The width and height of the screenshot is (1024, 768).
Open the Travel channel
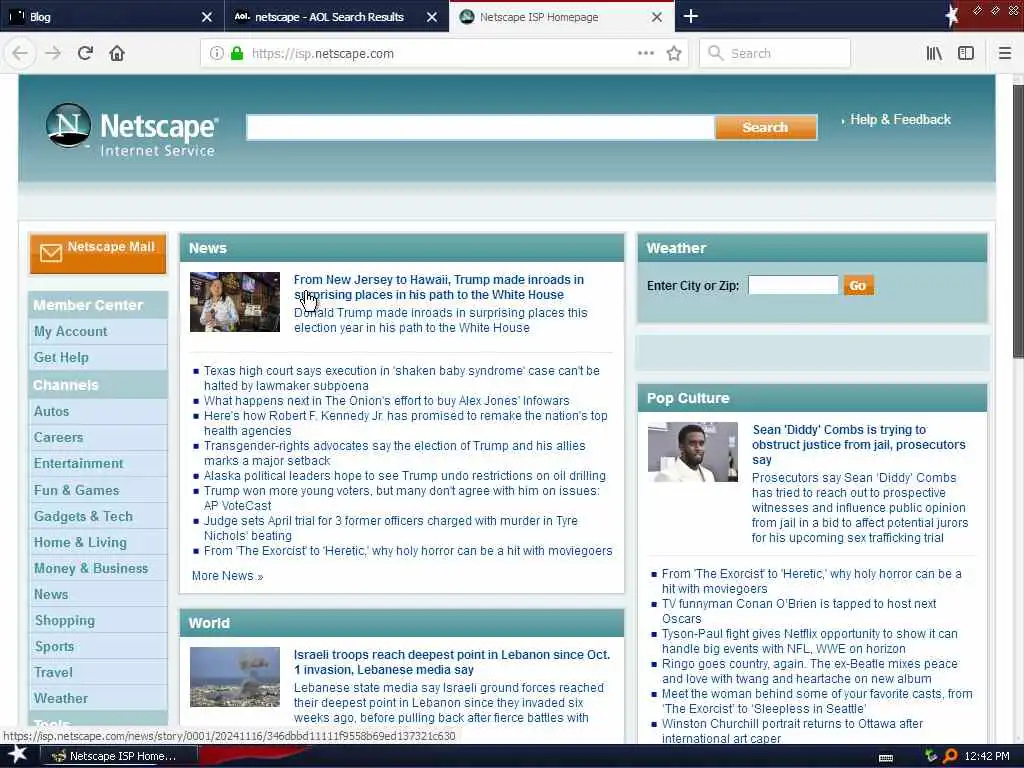click(x=54, y=673)
